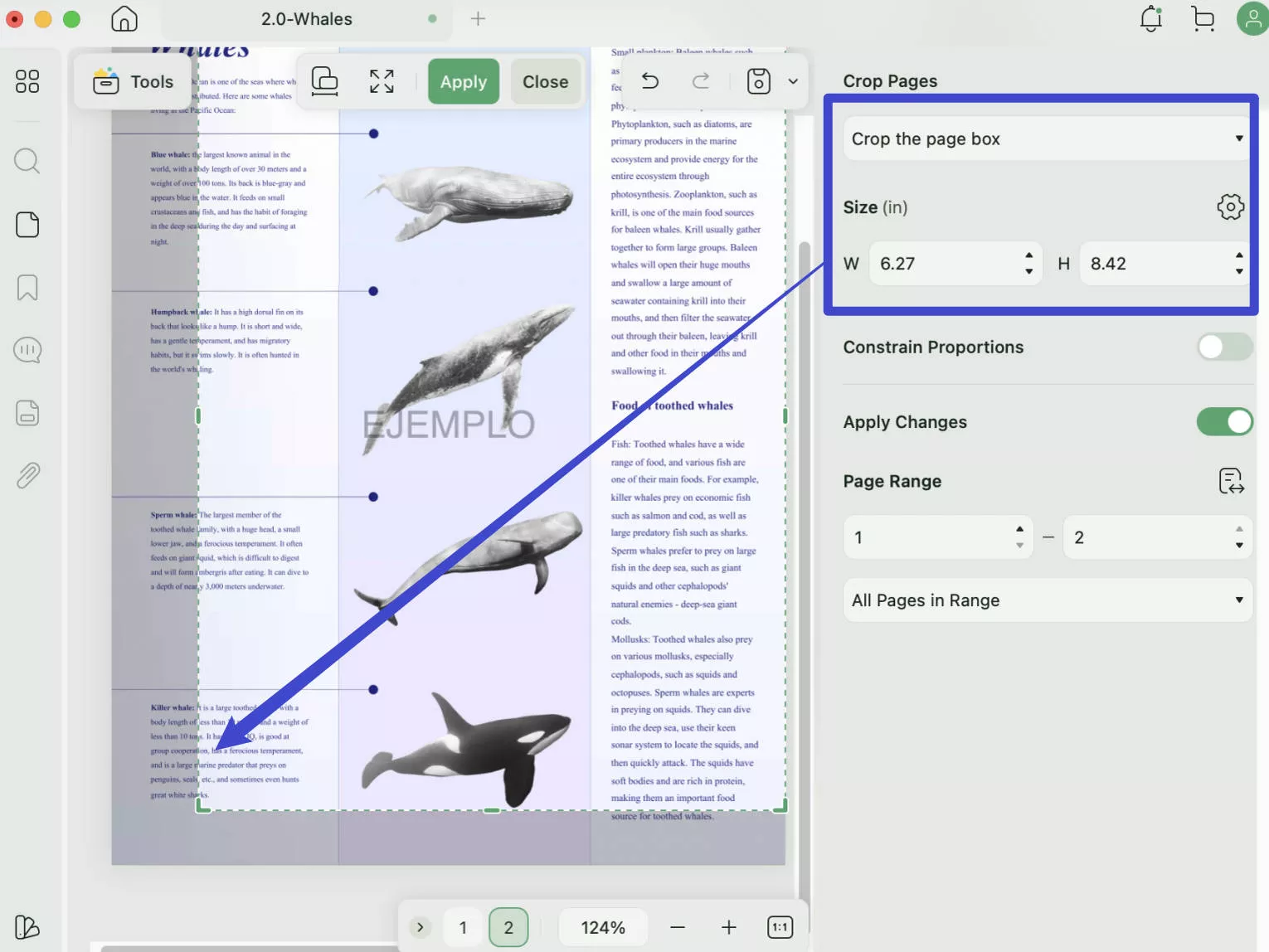Image resolution: width=1269 pixels, height=952 pixels.
Task: Click the fit-to-screen expand arrows icon
Action: point(382,81)
